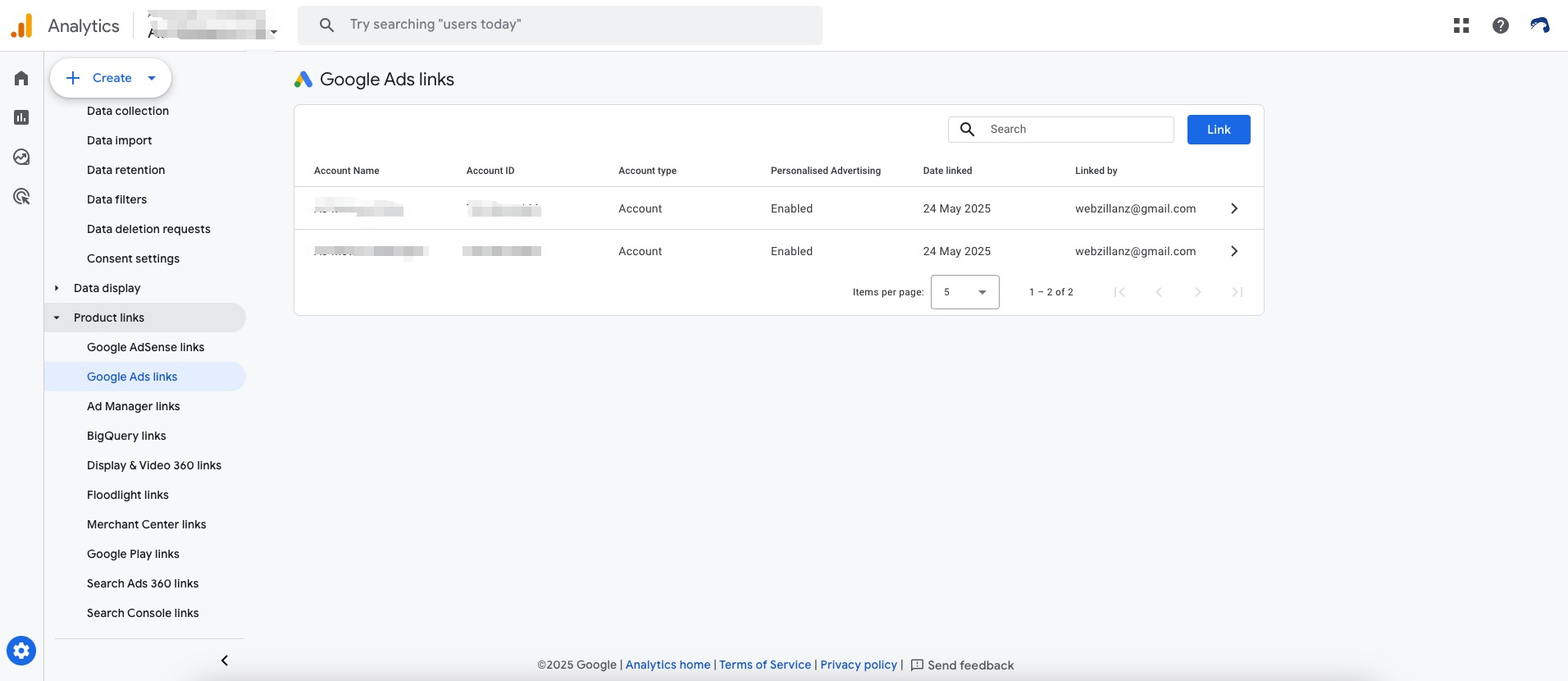Screen dimensions: 1568x681
Task: Click the Account Name column header
Action: pos(347,171)
